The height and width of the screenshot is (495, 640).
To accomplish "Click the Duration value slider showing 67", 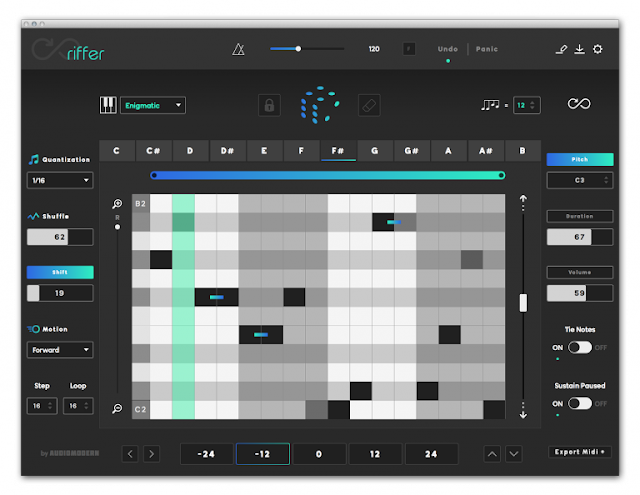I will [x=580, y=237].
